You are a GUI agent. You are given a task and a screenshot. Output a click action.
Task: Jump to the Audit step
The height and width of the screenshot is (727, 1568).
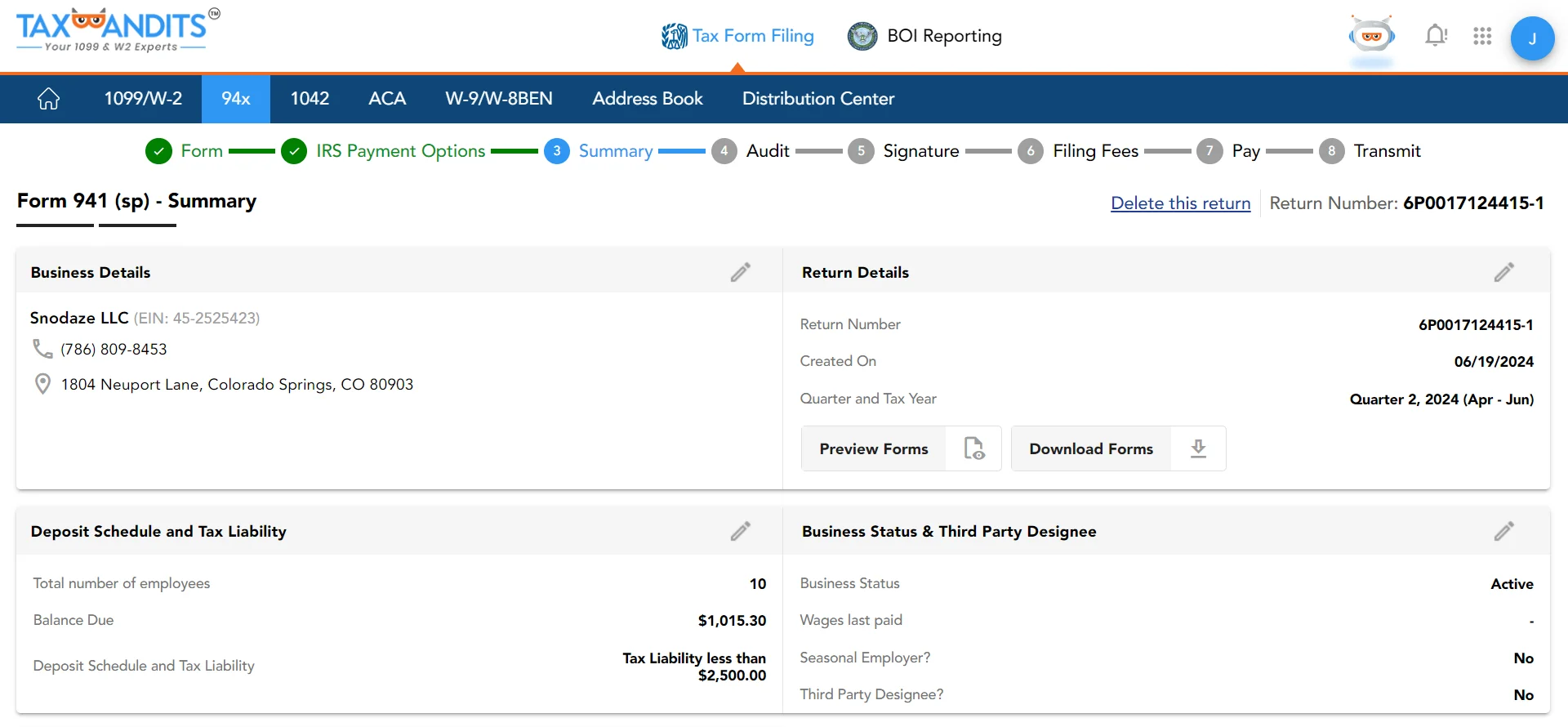coord(768,151)
